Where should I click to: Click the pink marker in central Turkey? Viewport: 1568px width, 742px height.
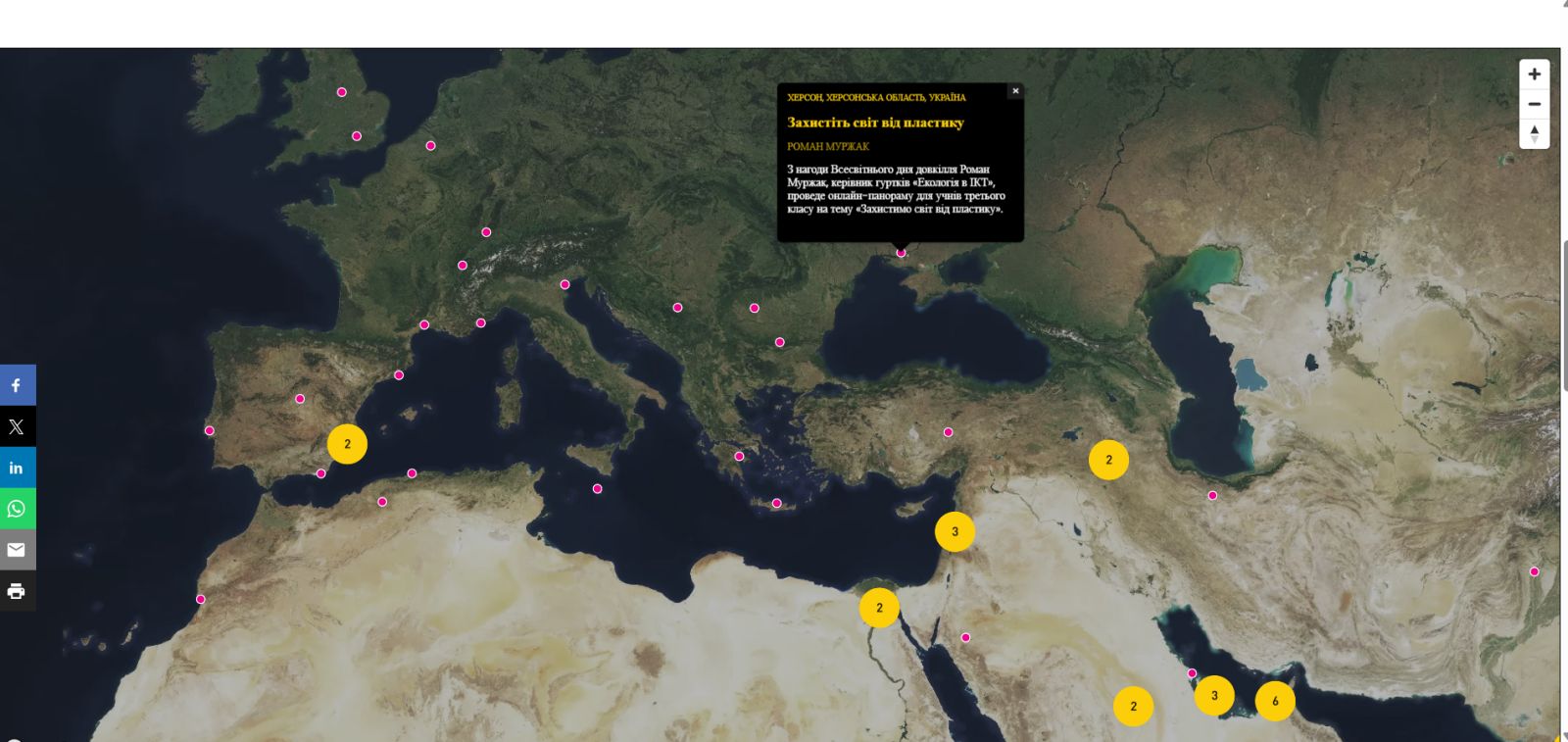(948, 432)
